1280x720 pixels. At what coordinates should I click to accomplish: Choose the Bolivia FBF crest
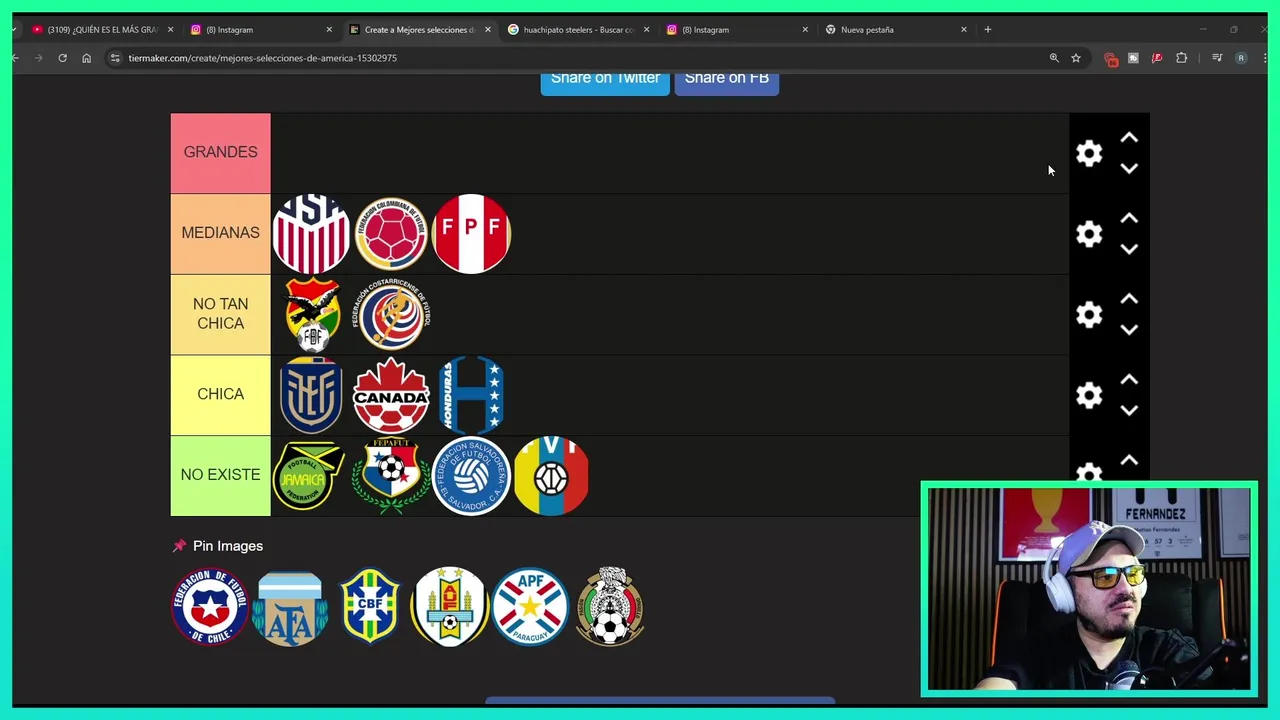pos(312,314)
